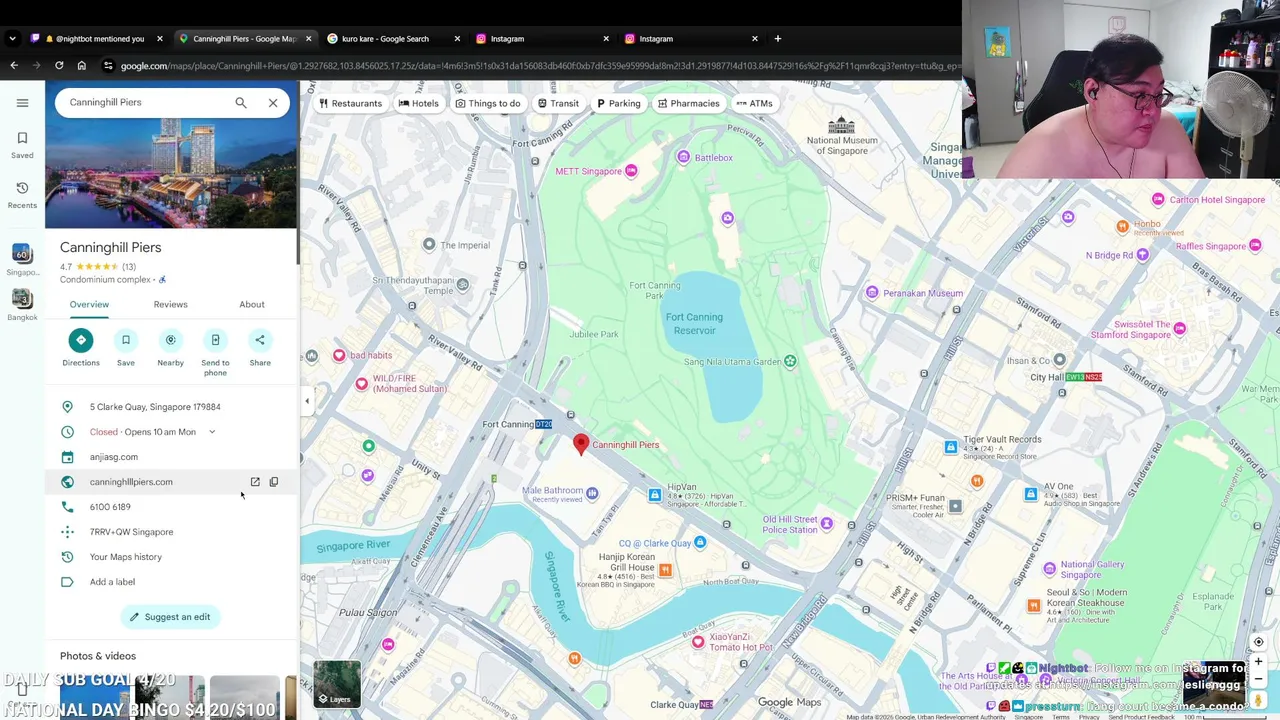Click the Send to phone icon
This screenshot has height=720, width=1280.
pos(215,340)
